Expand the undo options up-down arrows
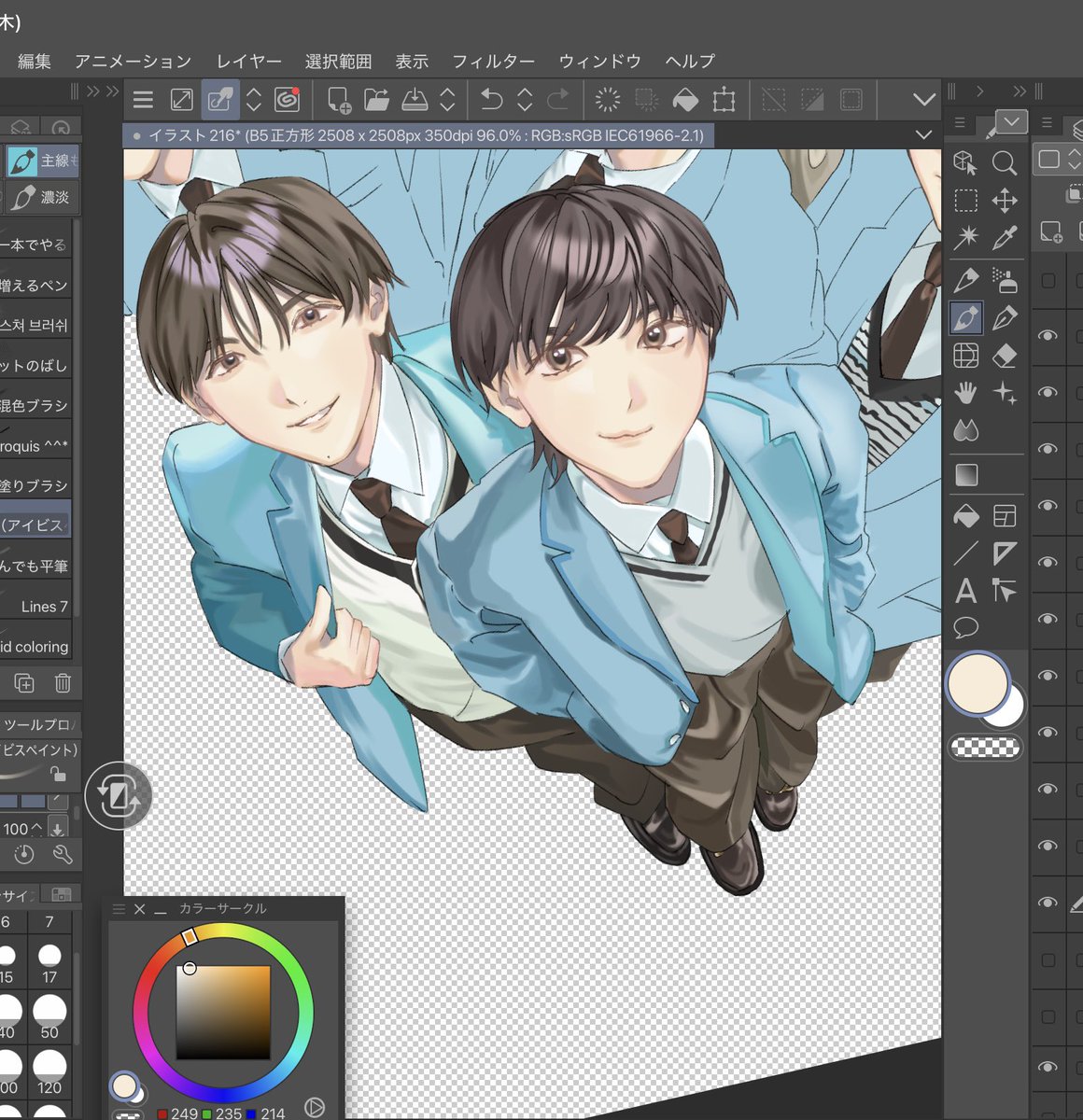This screenshot has width=1083, height=1120. pos(525,99)
